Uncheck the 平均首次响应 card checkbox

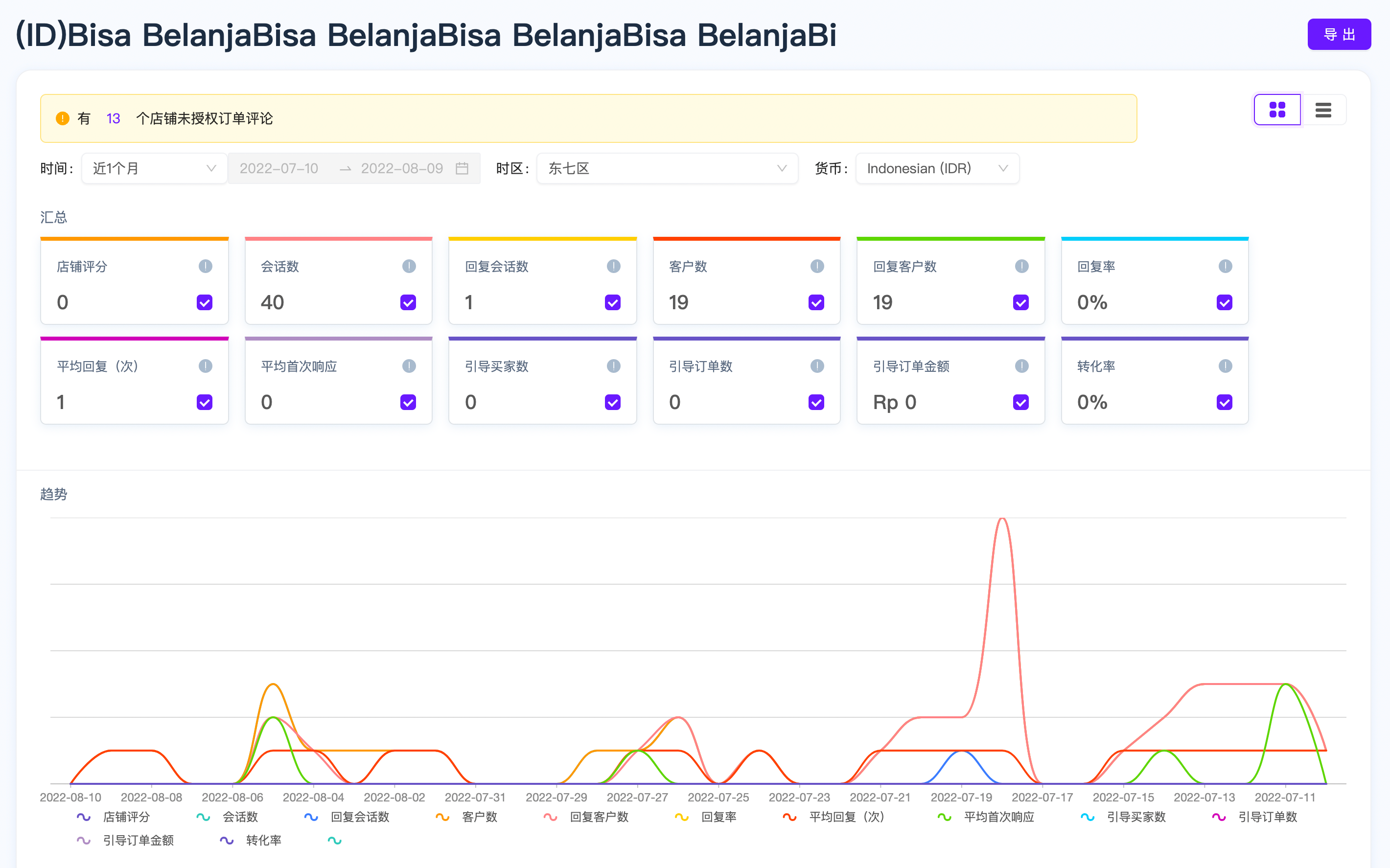pyautogui.click(x=408, y=402)
